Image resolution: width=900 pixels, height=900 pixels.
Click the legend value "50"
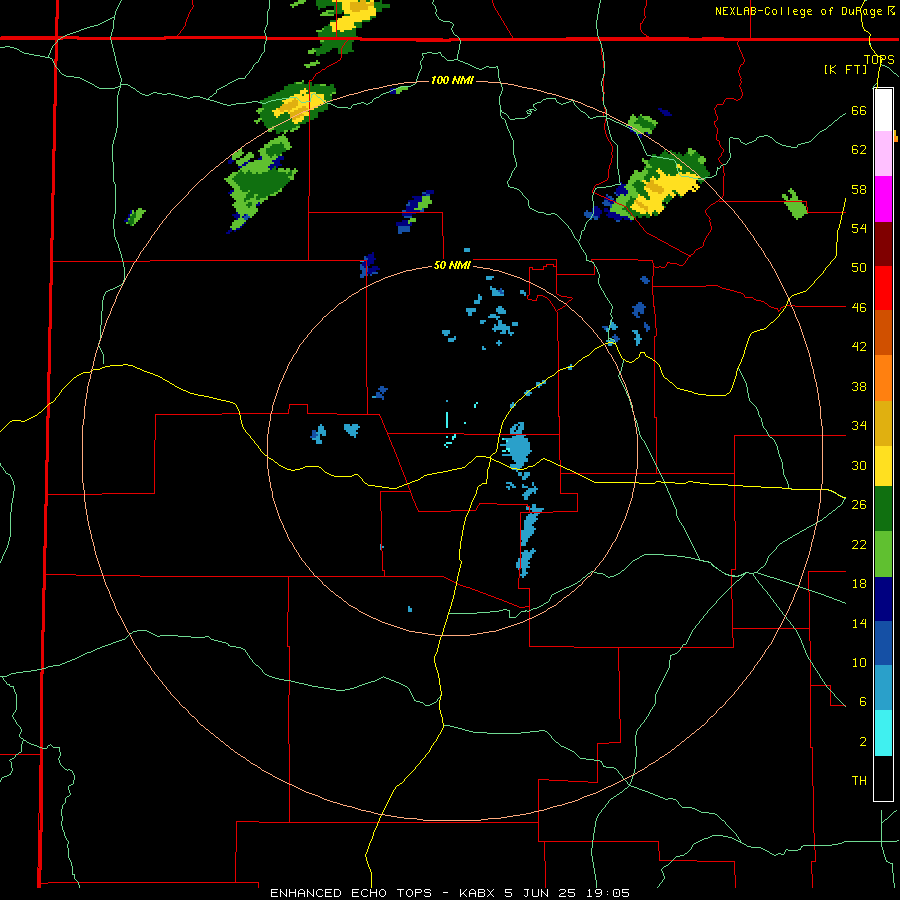(859, 267)
